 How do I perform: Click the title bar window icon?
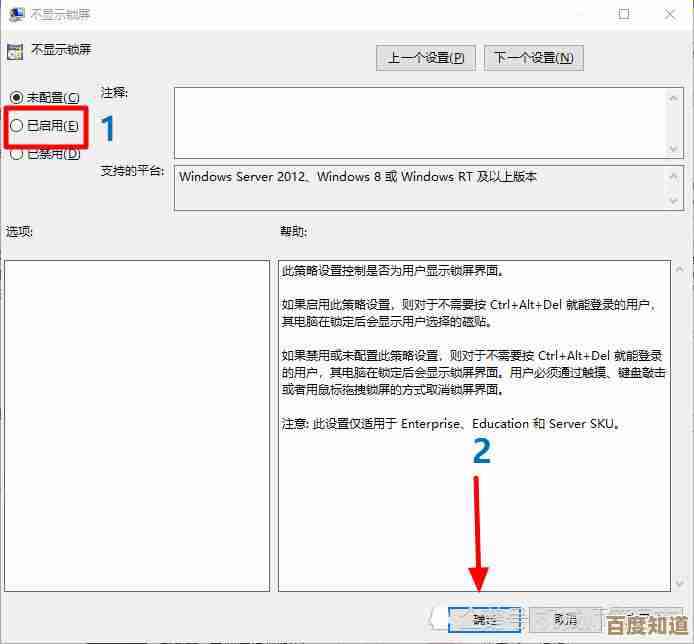pyautogui.click(x=16, y=14)
